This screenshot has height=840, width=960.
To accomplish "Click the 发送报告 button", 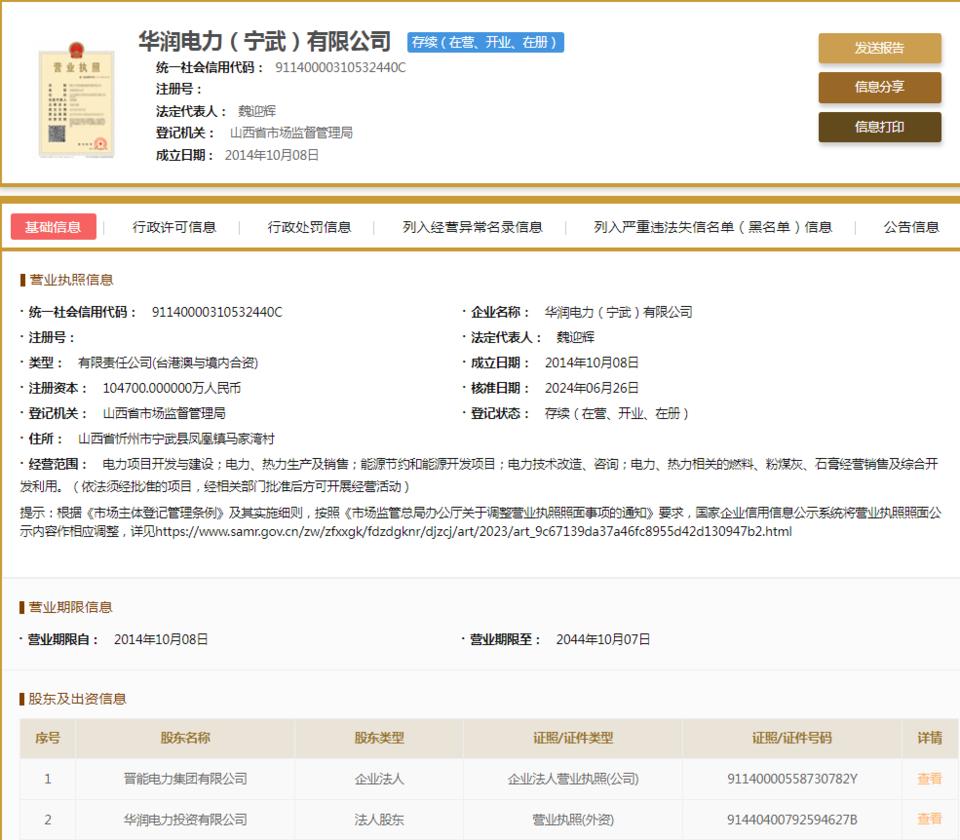I will coord(880,48).
